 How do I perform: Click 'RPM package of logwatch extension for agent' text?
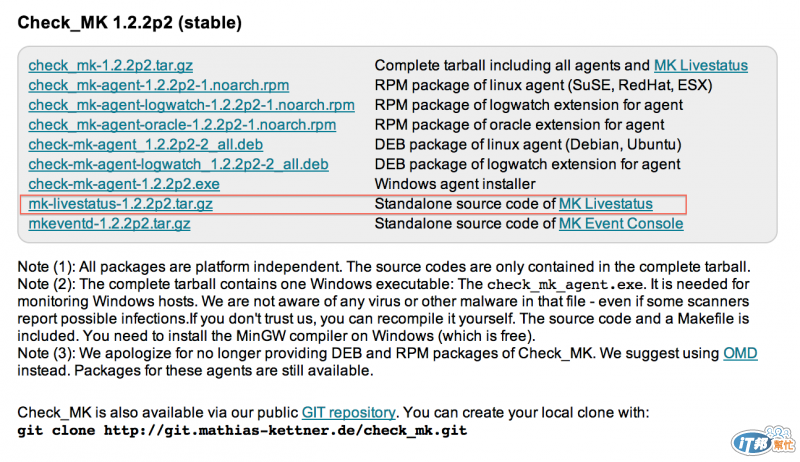(529, 105)
